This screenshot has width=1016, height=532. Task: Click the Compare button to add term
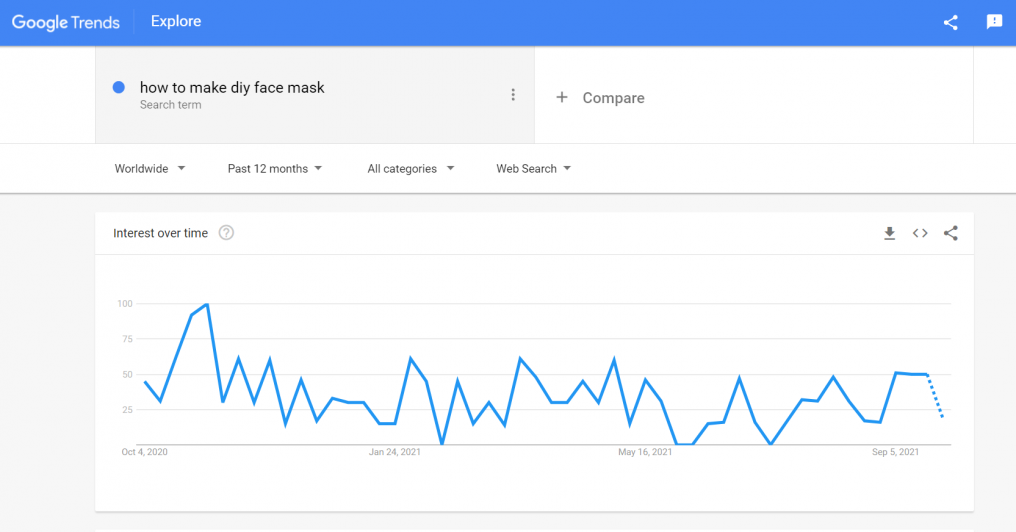pos(600,98)
